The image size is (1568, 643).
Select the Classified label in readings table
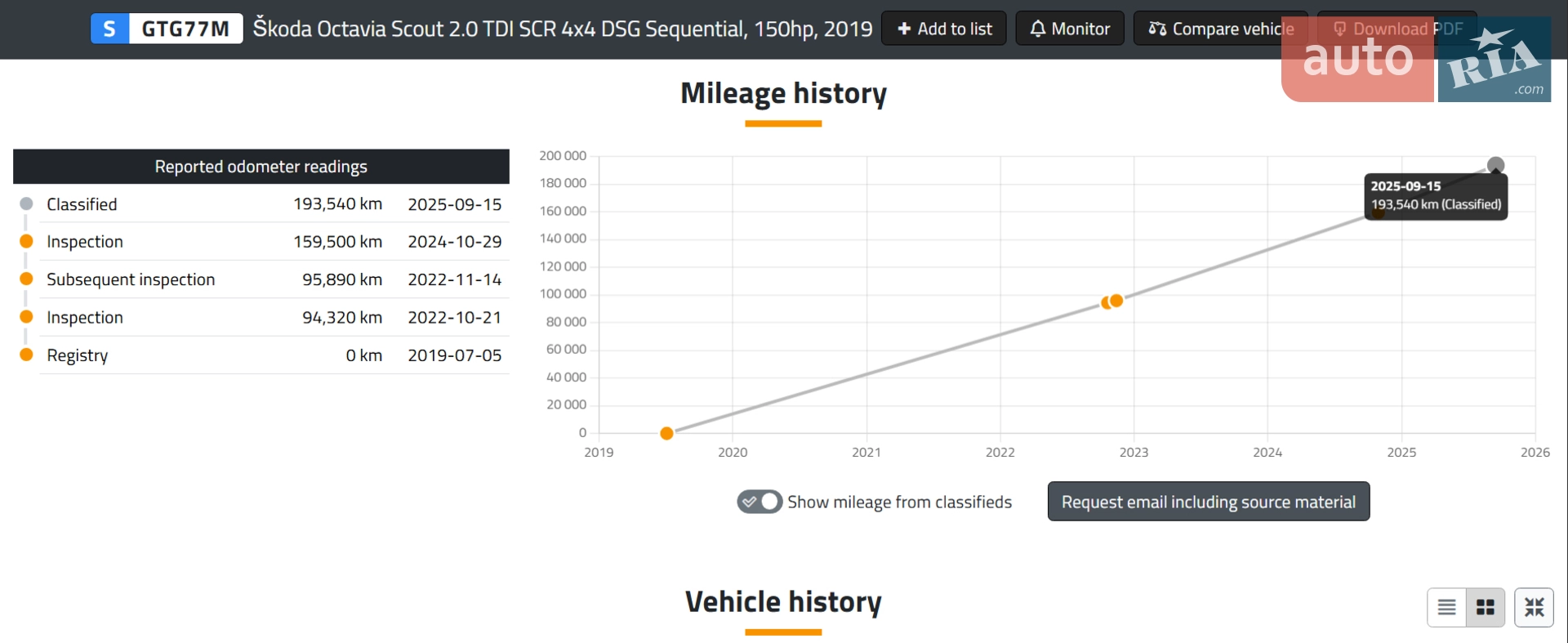click(x=82, y=204)
